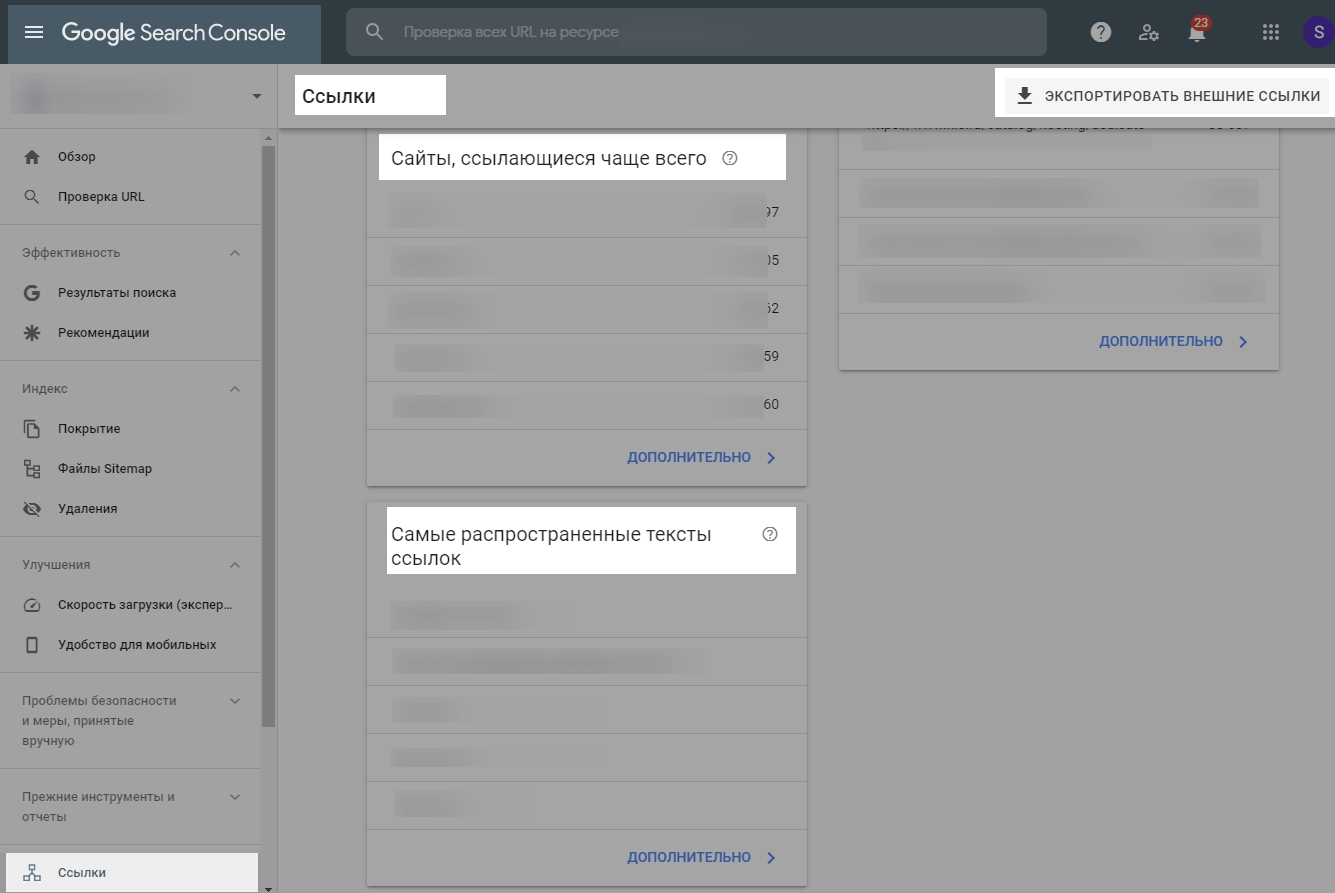Open the Проверка URL menu item
Image resolution: width=1335 pixels, height=893 pixels.
point(130,197)
